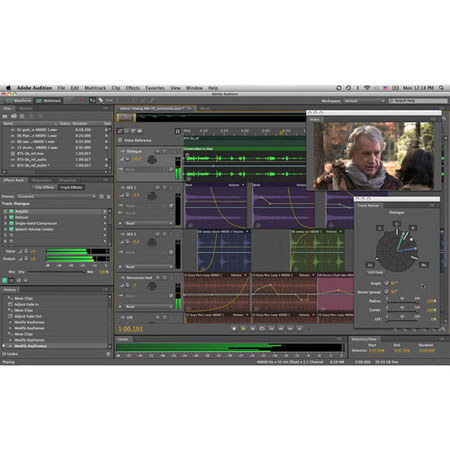Solo the SFX 2 track
Viewport: 450px width, 450px height.
pyautogui.click(x=164, y=234)
